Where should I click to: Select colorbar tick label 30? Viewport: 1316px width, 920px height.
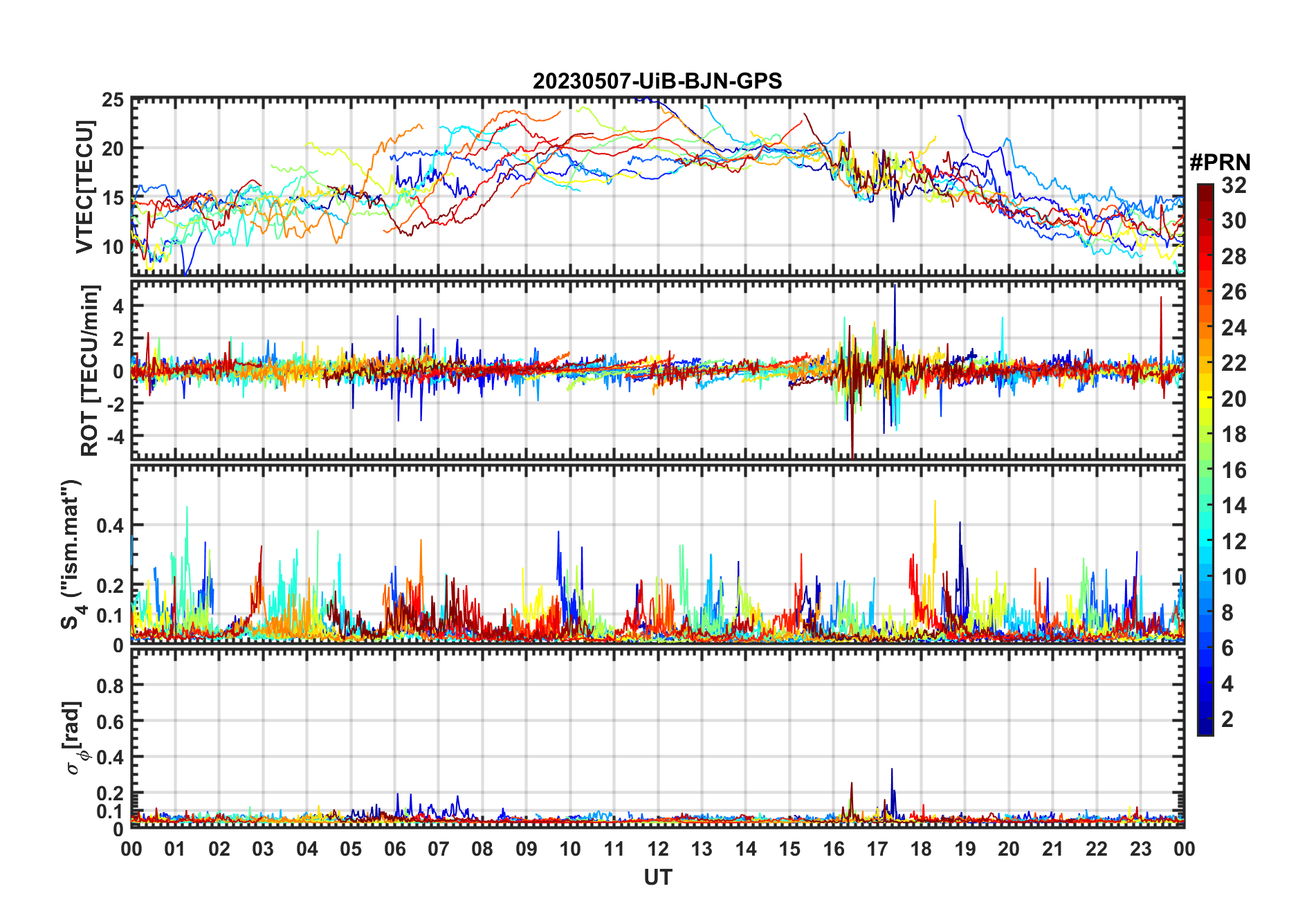point(1234,221)
